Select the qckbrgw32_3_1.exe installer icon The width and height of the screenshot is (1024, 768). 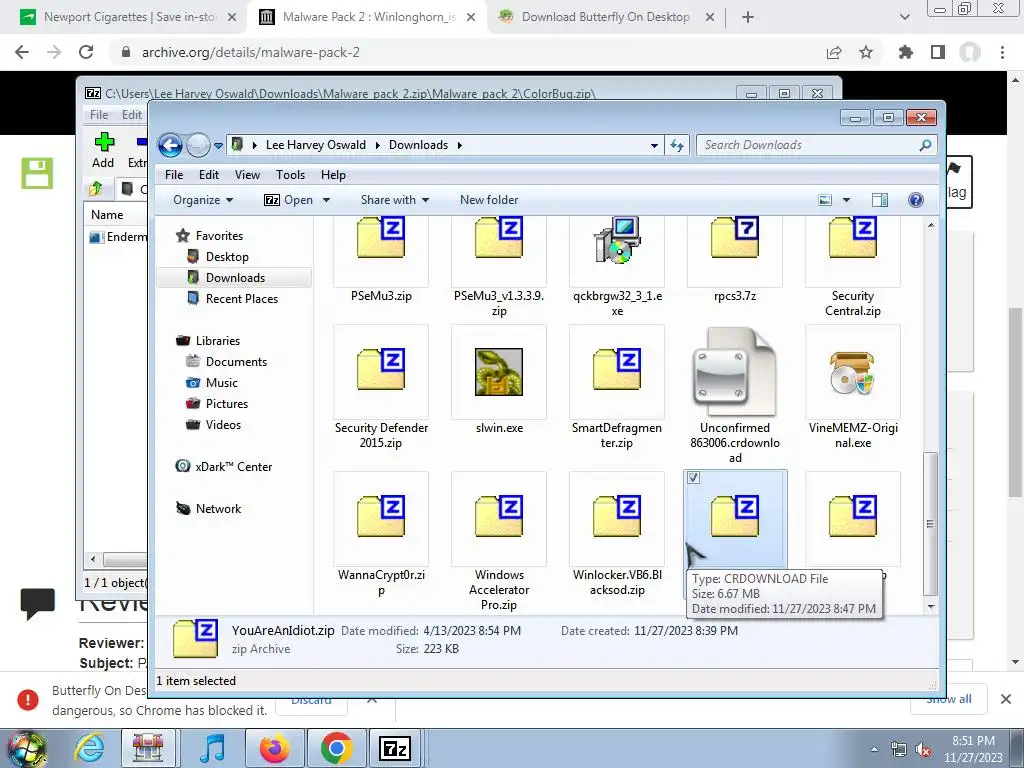tap(617, 239)
